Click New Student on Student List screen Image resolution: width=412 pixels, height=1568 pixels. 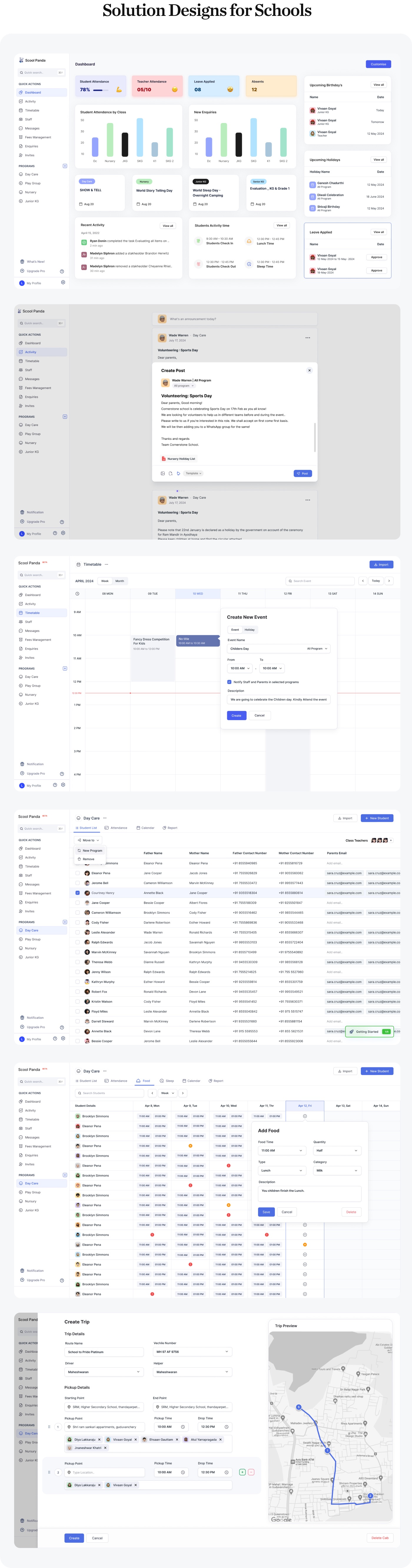coord(377,818)
